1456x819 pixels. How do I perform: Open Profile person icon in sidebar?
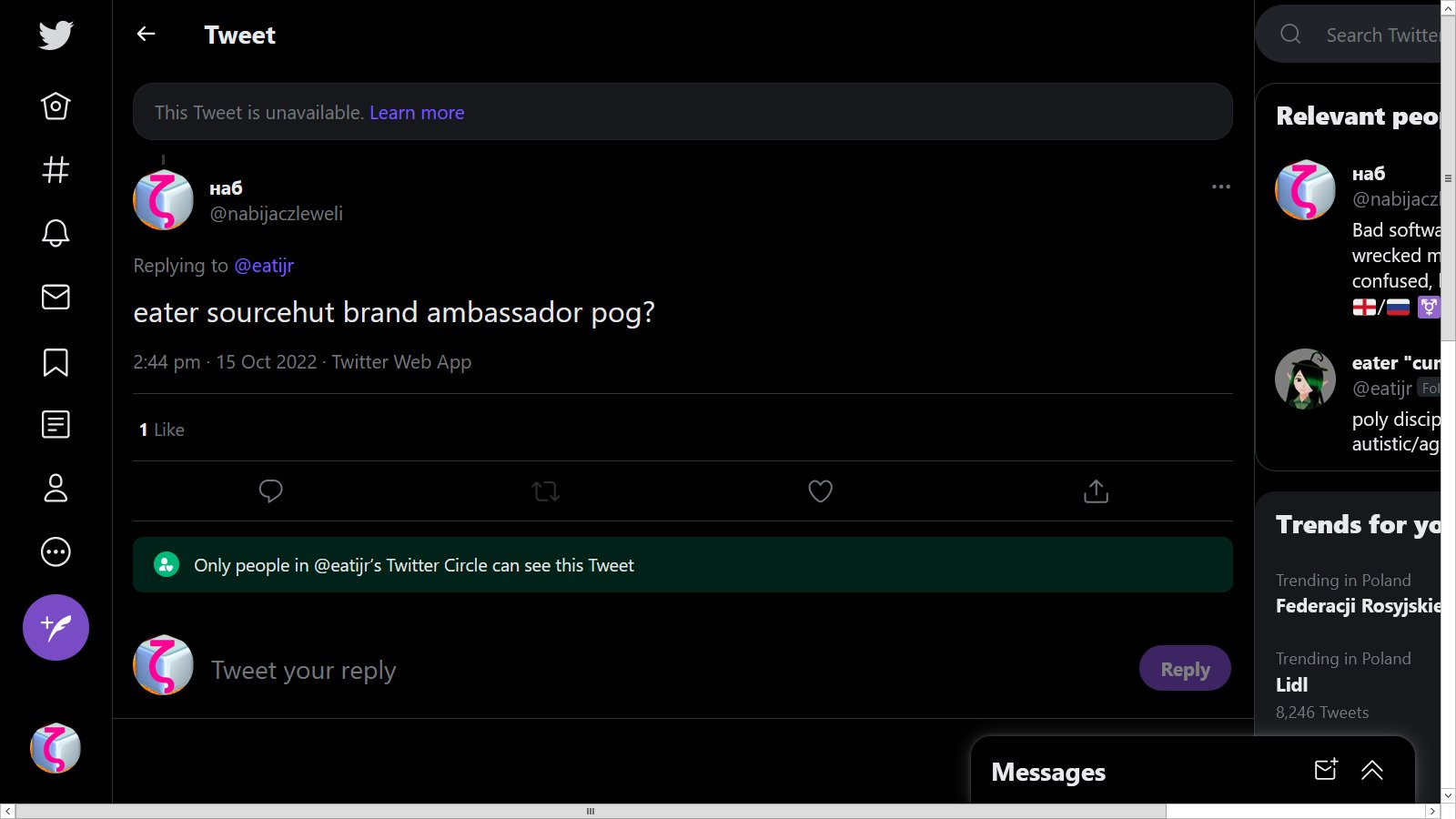56,488
